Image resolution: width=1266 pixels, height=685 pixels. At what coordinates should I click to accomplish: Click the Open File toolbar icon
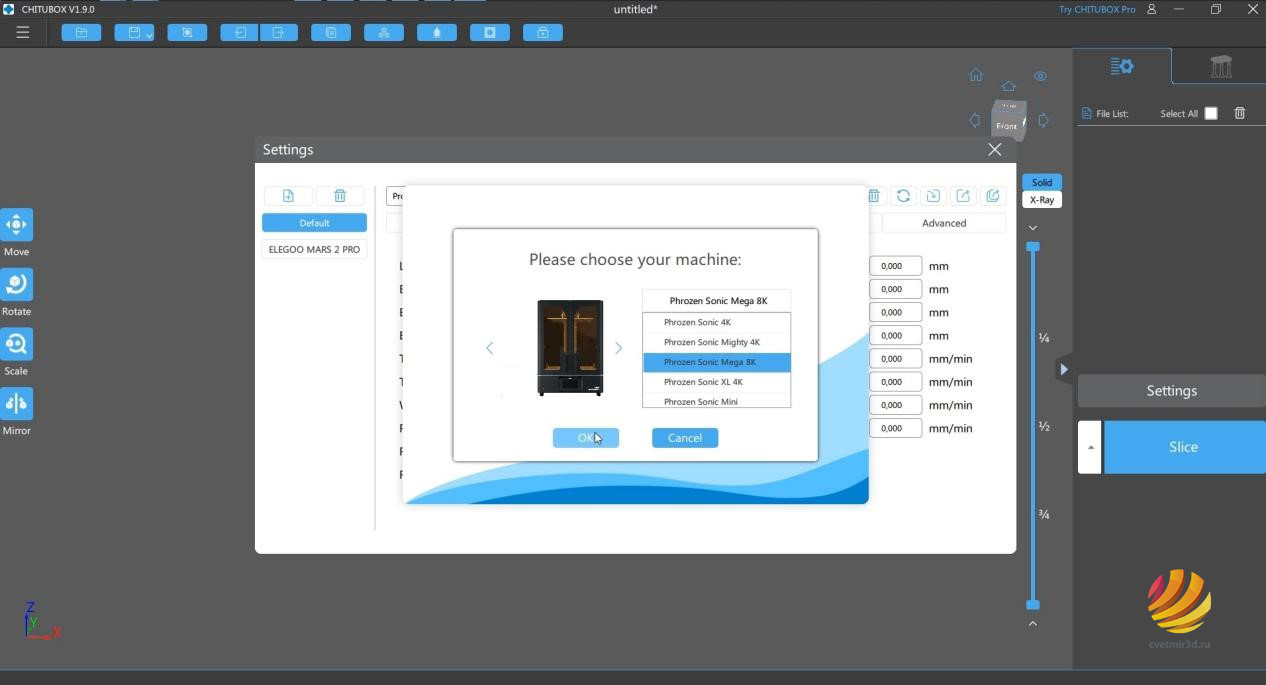81,32
